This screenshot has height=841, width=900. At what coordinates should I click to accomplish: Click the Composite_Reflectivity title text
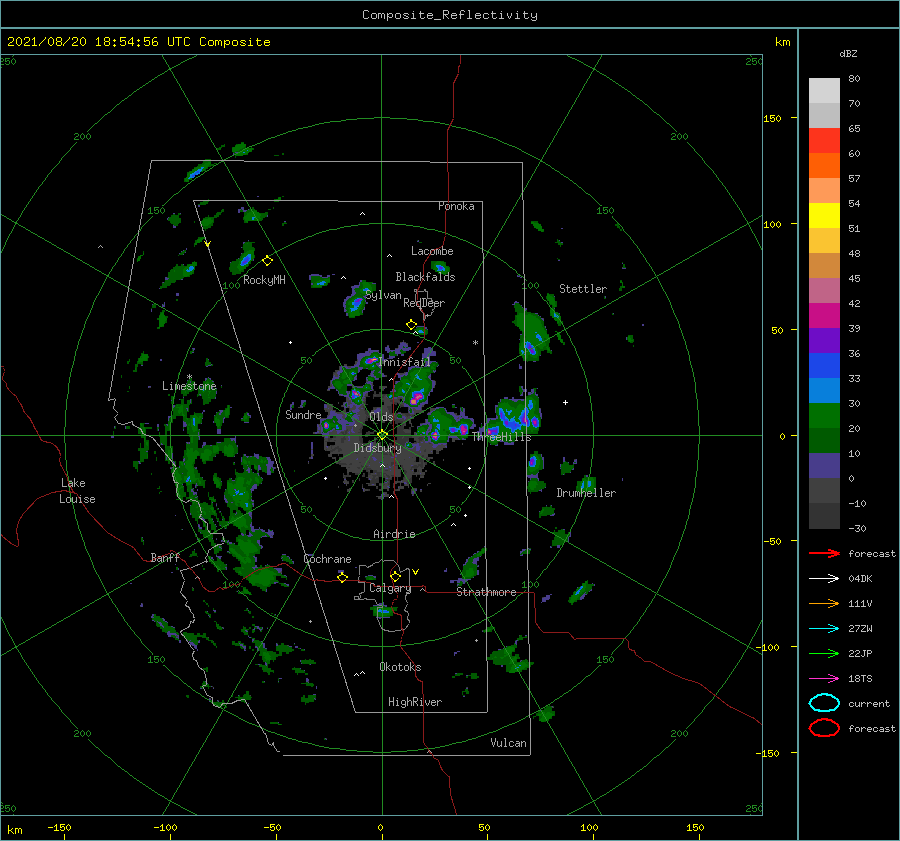pyautogui.click(x=449, y=15)
